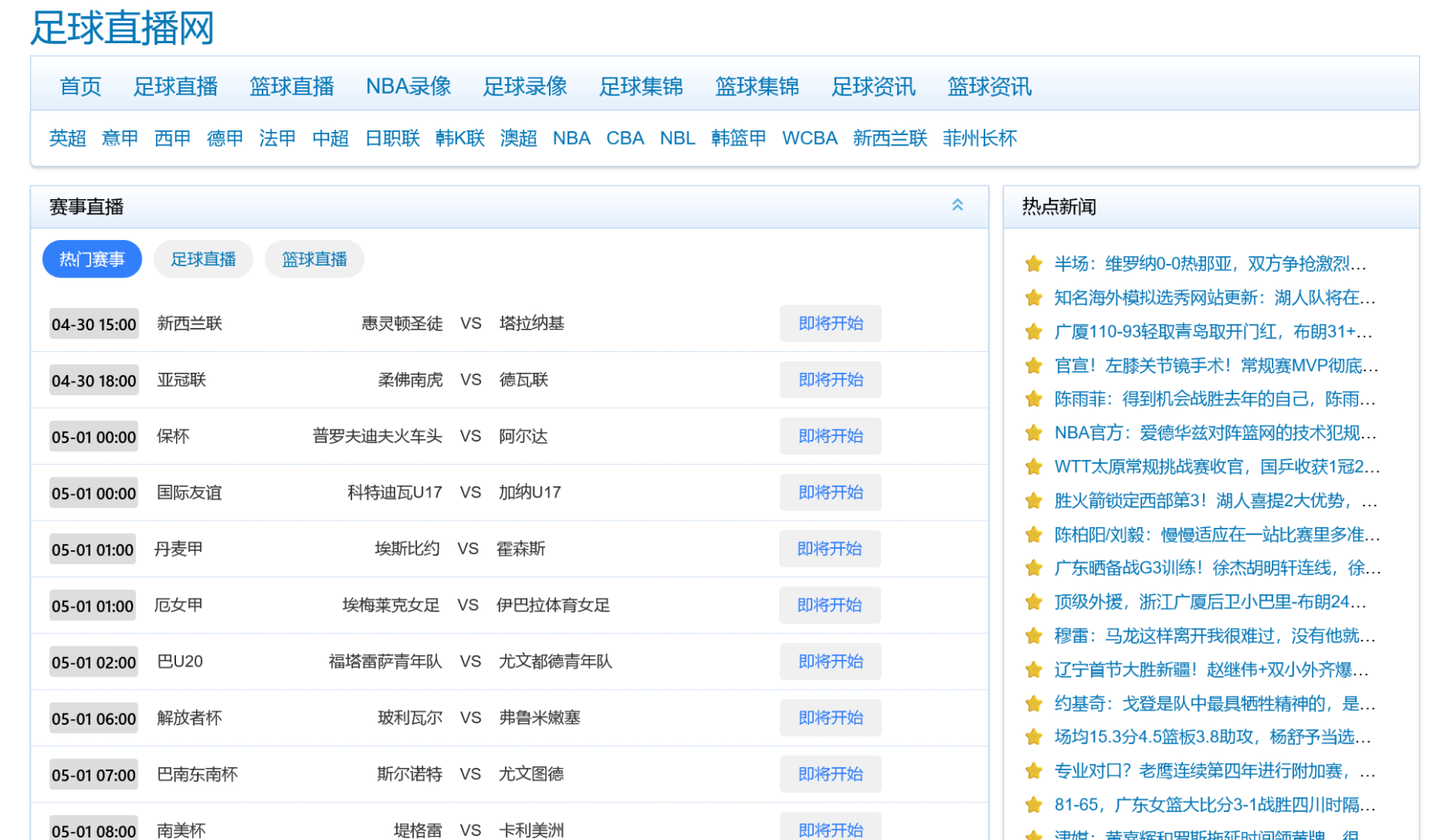Screen dimensions: 1447x840
Task: Select the 韩篮甲 league link
Action: tap(739, 138)
